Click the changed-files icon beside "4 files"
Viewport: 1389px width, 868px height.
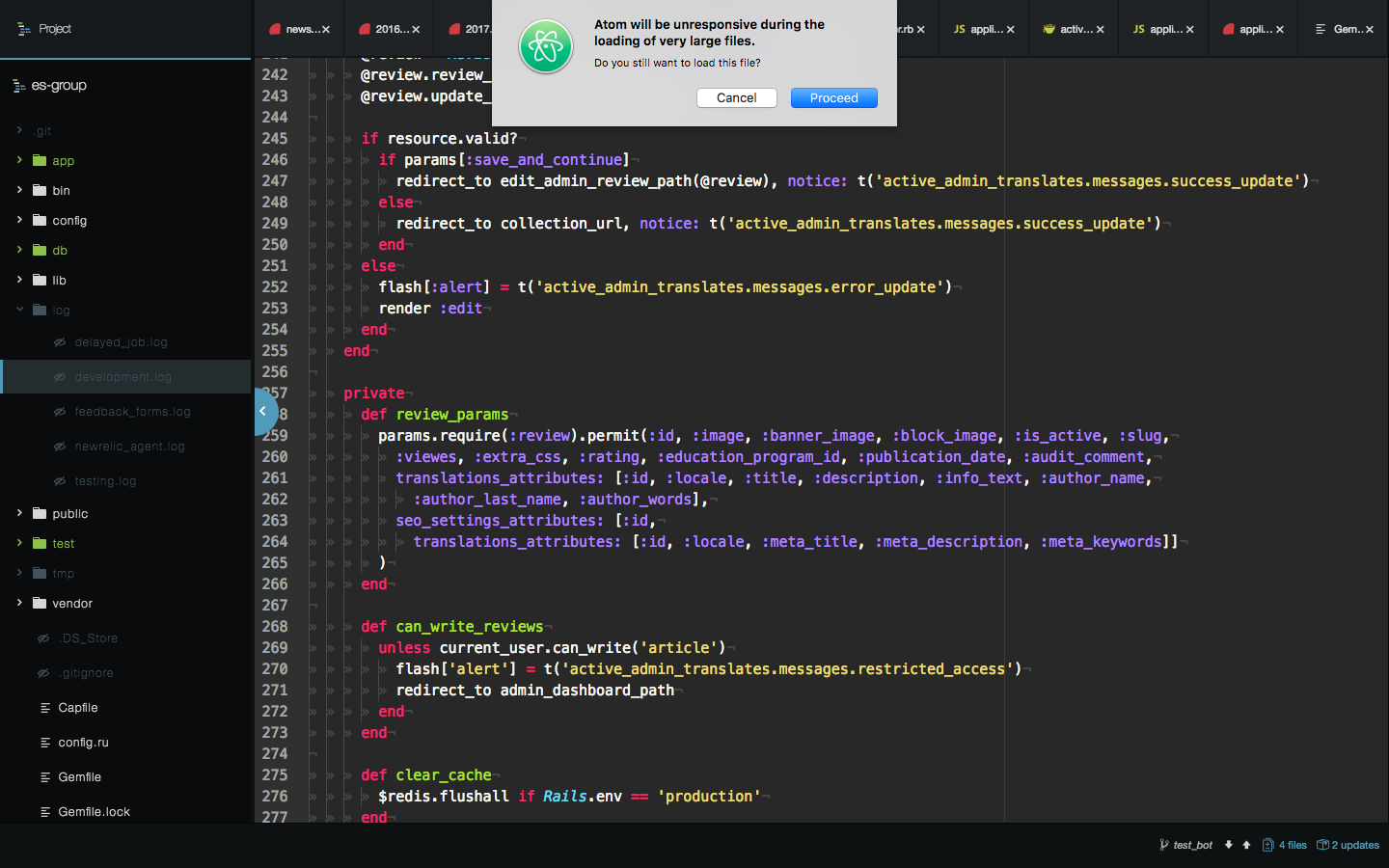coord(1270,845)
